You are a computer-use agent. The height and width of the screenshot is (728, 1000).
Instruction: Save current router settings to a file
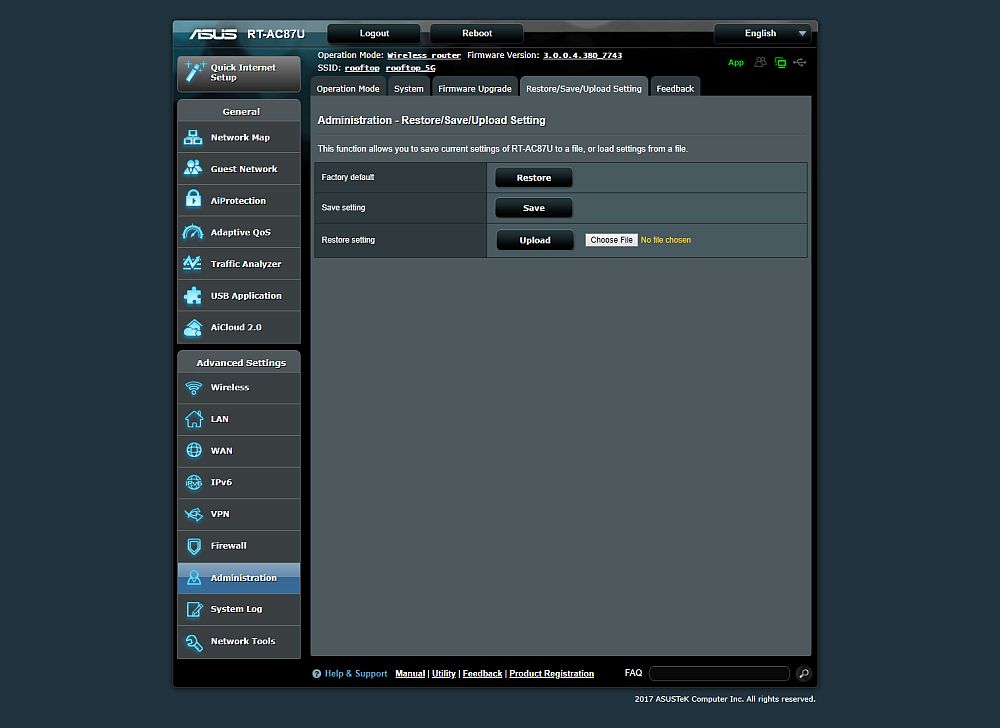coord(532,208)
